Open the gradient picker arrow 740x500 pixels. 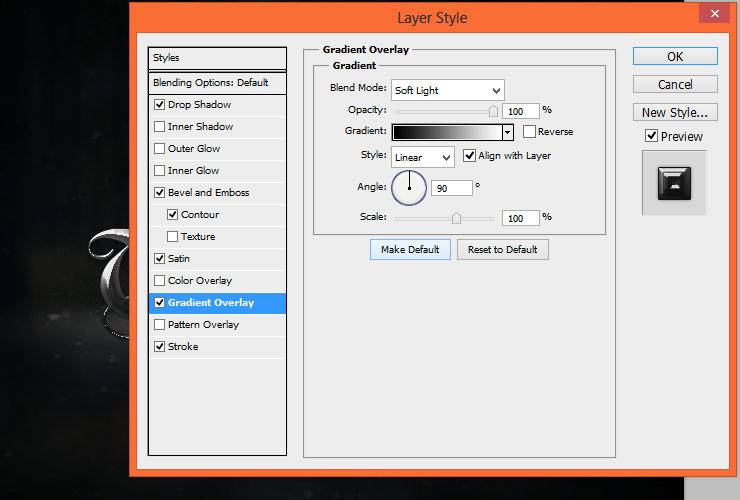pyautogui.click(x=508, y=132)
